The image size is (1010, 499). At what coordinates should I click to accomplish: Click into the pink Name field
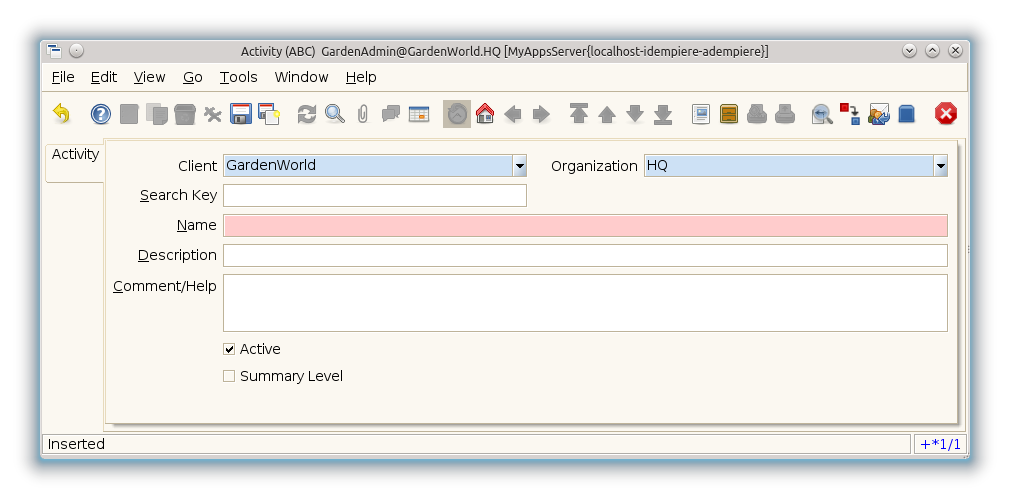585,226
